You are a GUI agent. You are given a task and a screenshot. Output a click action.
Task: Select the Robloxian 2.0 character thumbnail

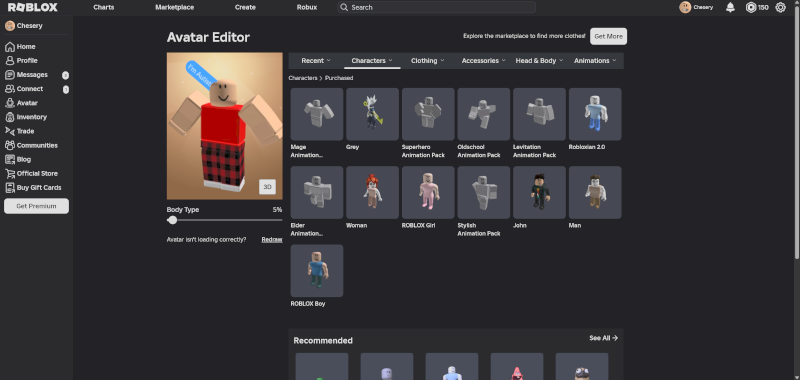pyautogui.click(x=595, y=114)
